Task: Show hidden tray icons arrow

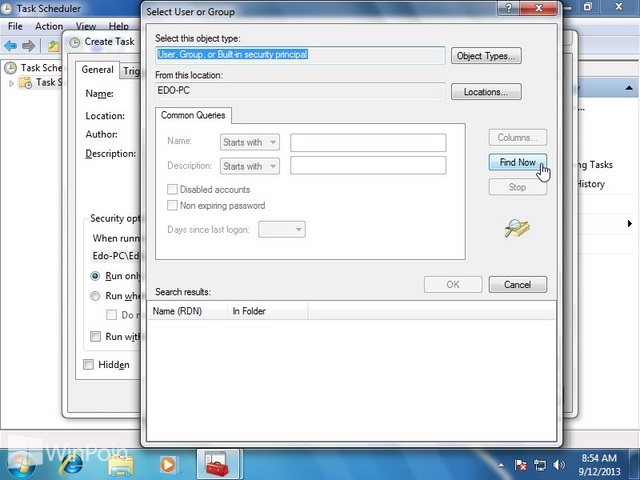Action: [x=501, y=465]
